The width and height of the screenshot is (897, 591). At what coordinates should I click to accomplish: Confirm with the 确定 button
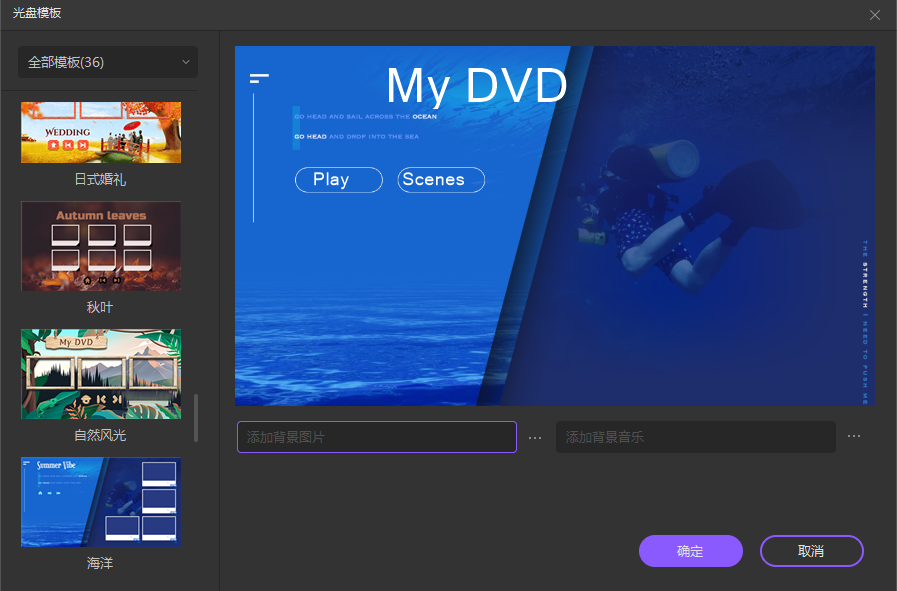690,551
